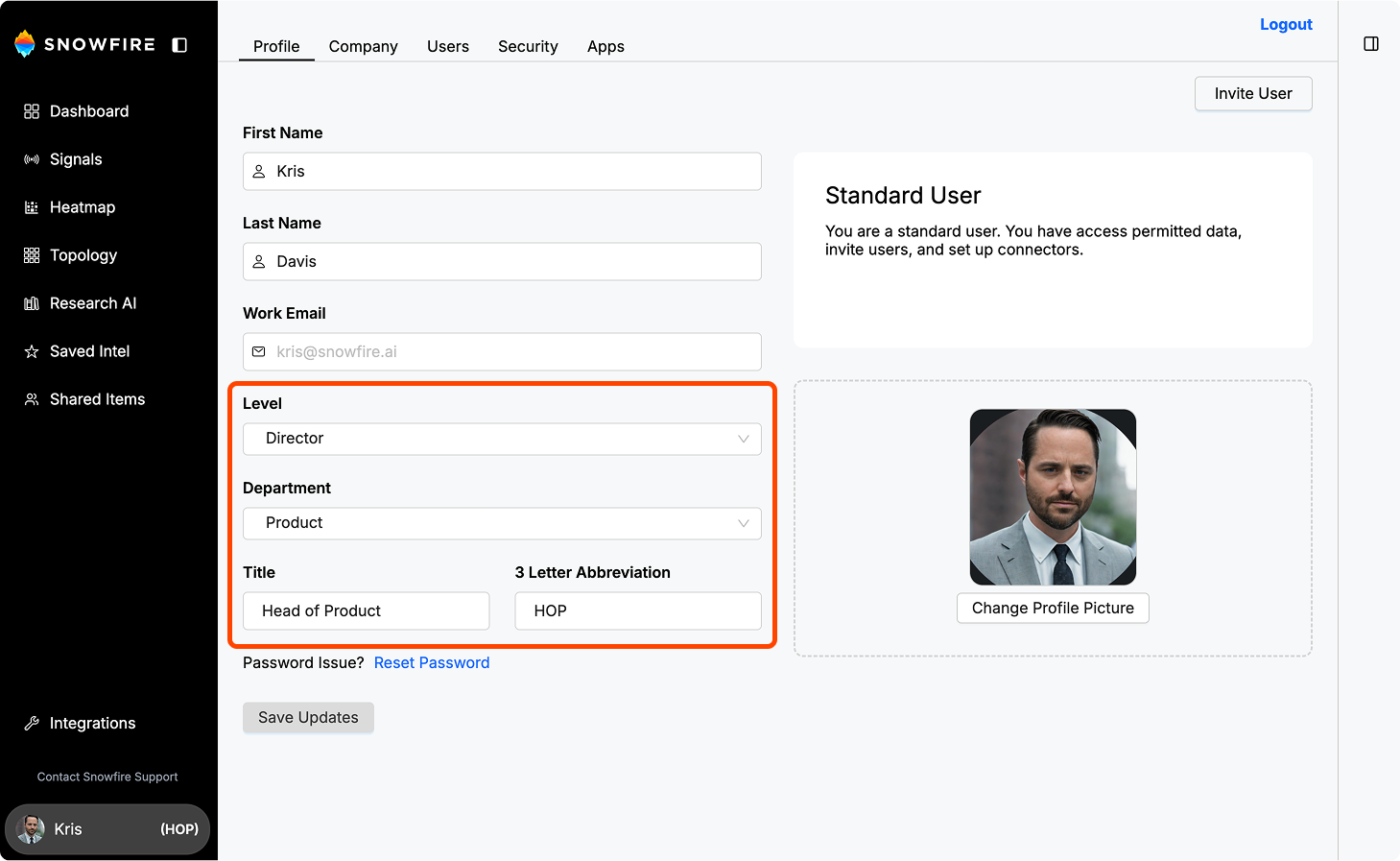Click the Snowfire flame logo
This screenshot has height=861, width=1400.
pos(25,44)
